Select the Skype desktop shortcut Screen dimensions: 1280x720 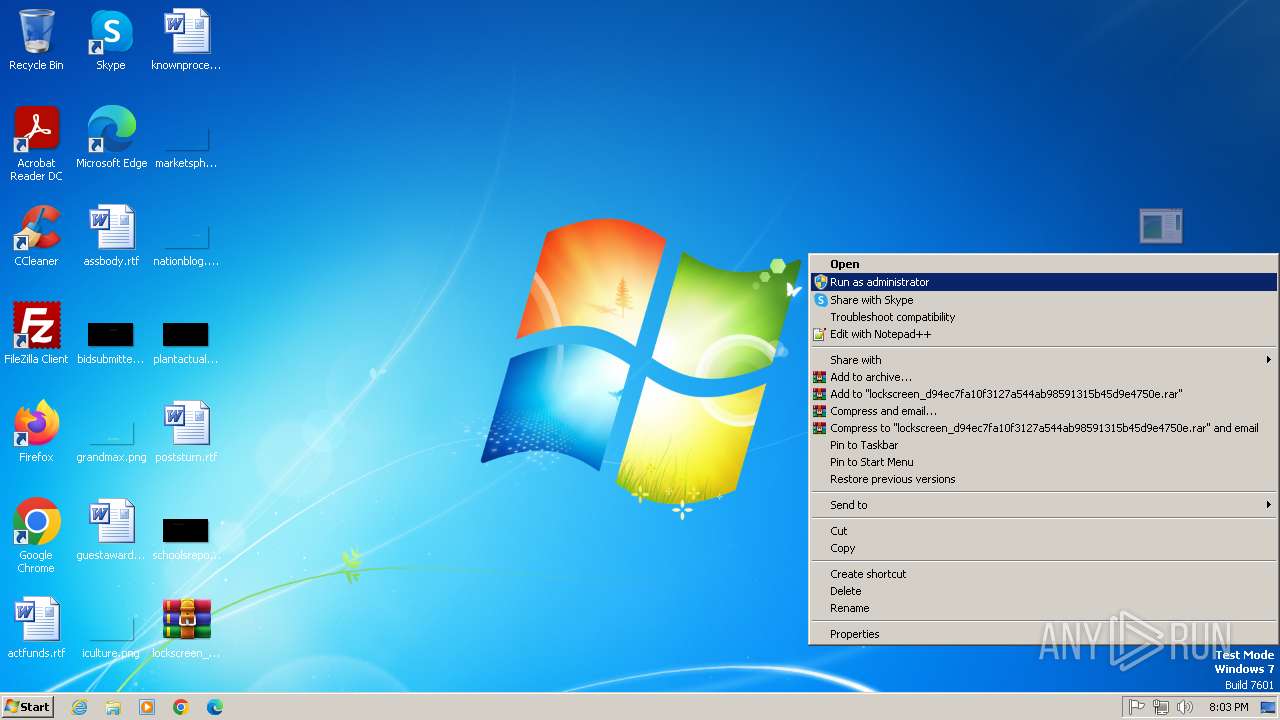pyautogui.click(x=111, y=40)
